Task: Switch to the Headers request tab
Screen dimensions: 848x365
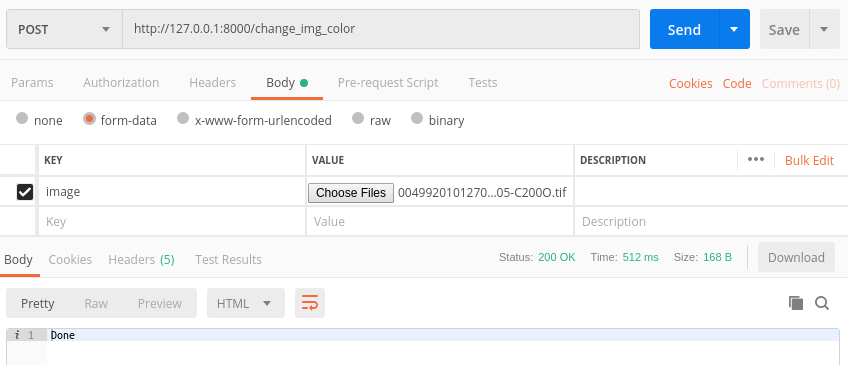Action: click(x=213, y=83)
